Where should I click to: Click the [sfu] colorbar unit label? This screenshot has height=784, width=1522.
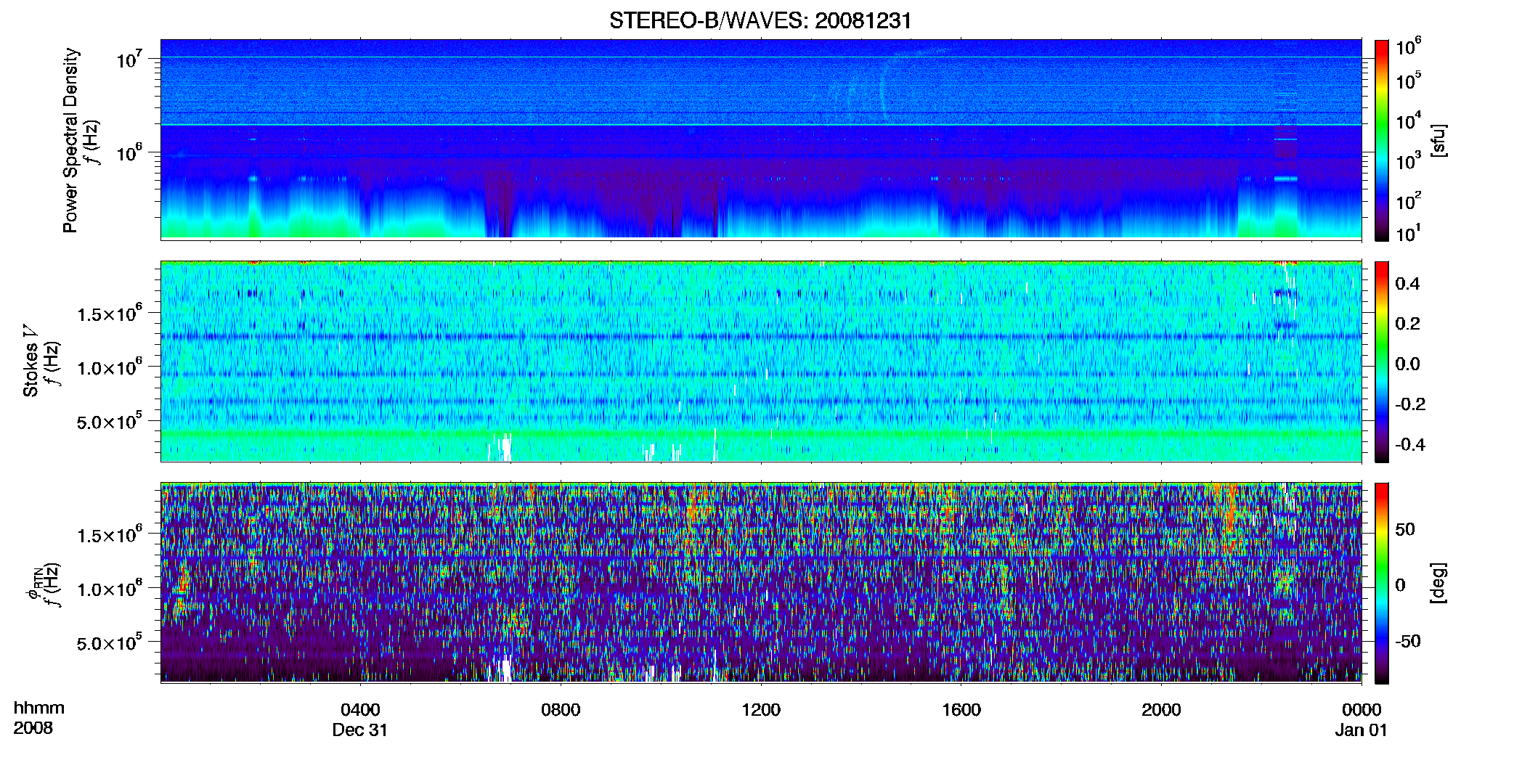point(1438,140)
